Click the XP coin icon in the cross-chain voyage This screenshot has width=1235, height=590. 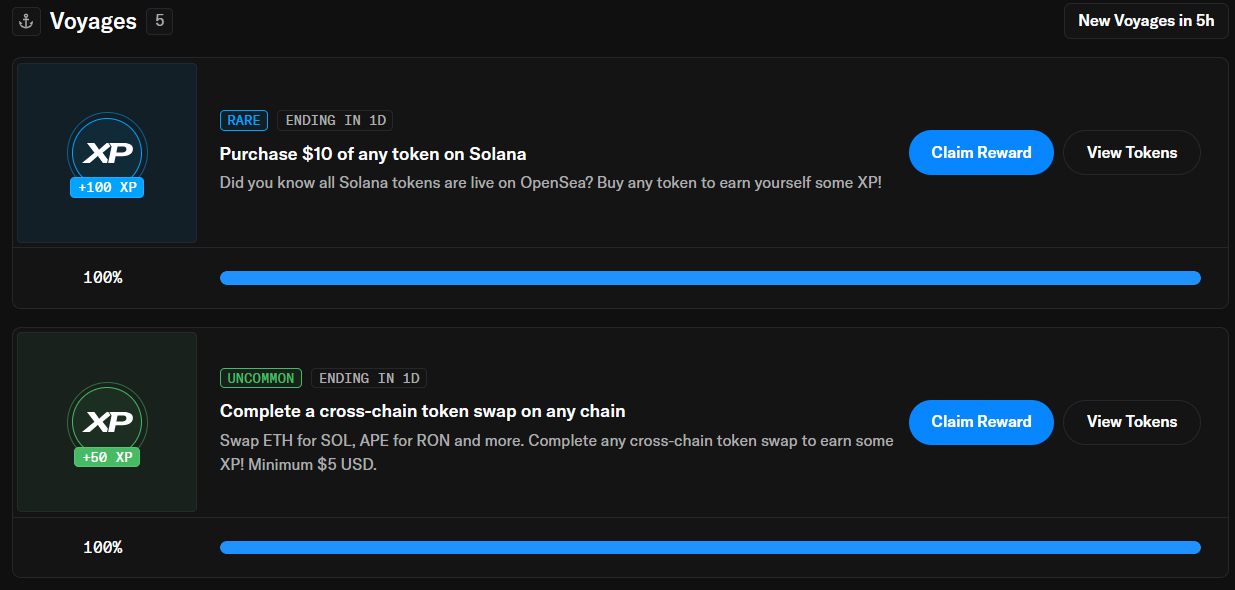(x=107, y=420)
